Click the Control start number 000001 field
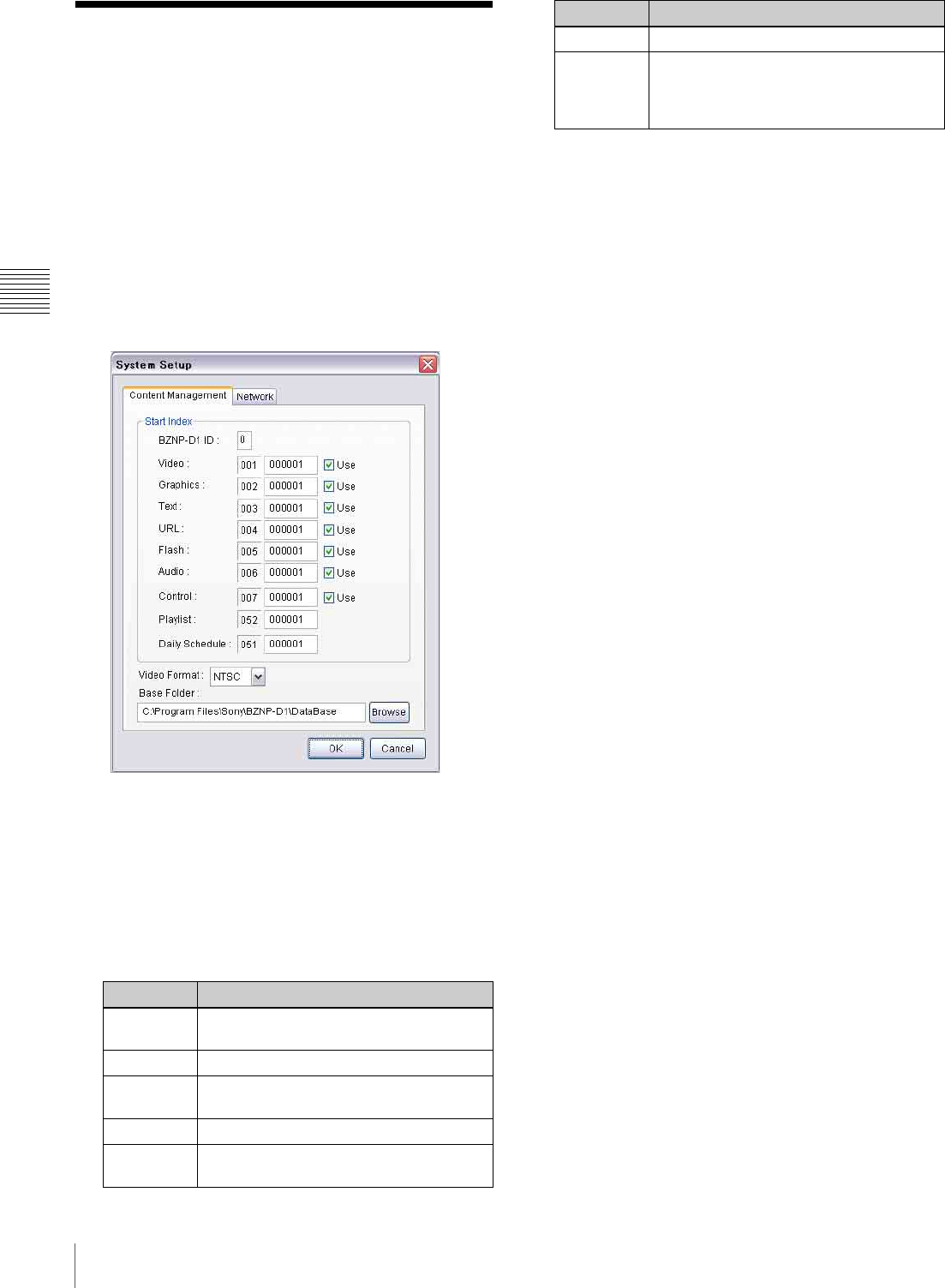Viewport: 945px width, 1288px height. click(x=290, y=597)
